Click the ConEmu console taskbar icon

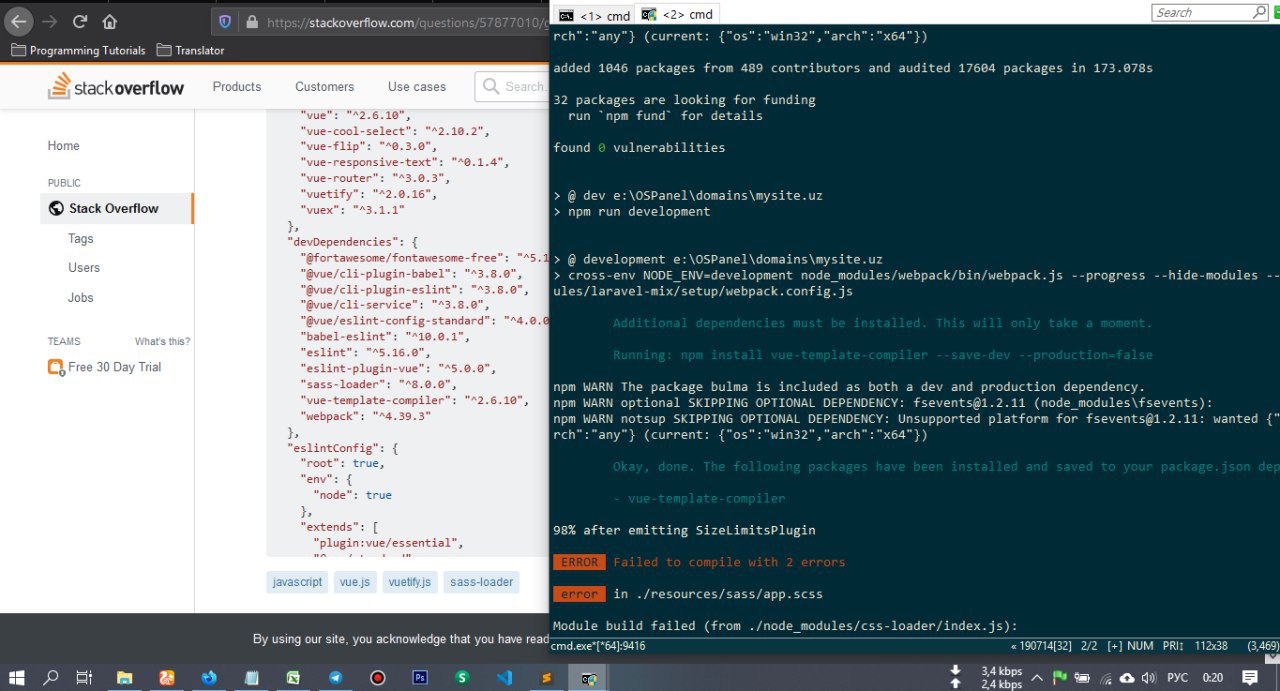589,677
